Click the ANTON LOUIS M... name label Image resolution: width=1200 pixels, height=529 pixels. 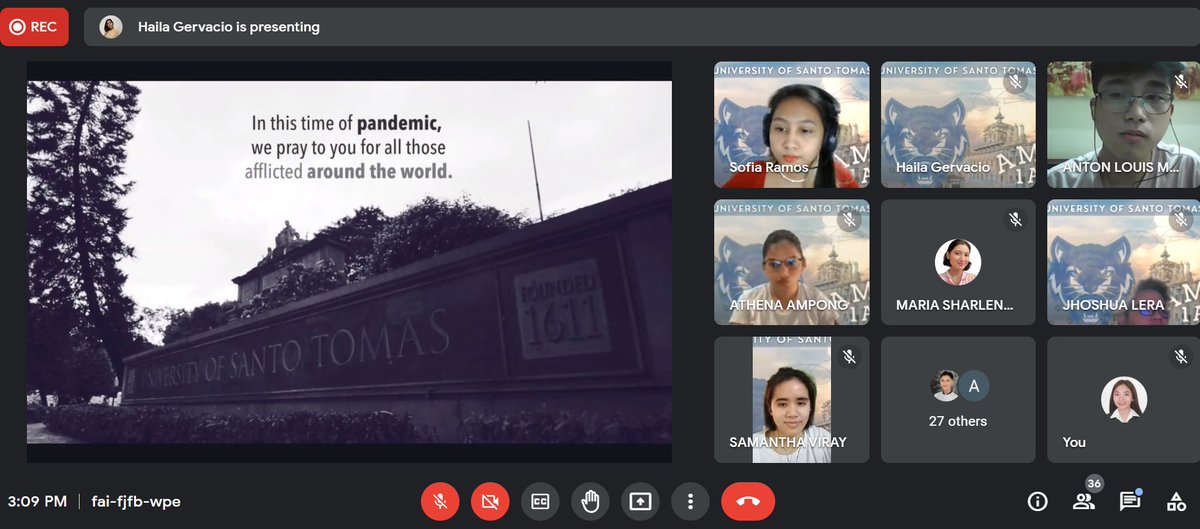click(x=1120, y=167)
